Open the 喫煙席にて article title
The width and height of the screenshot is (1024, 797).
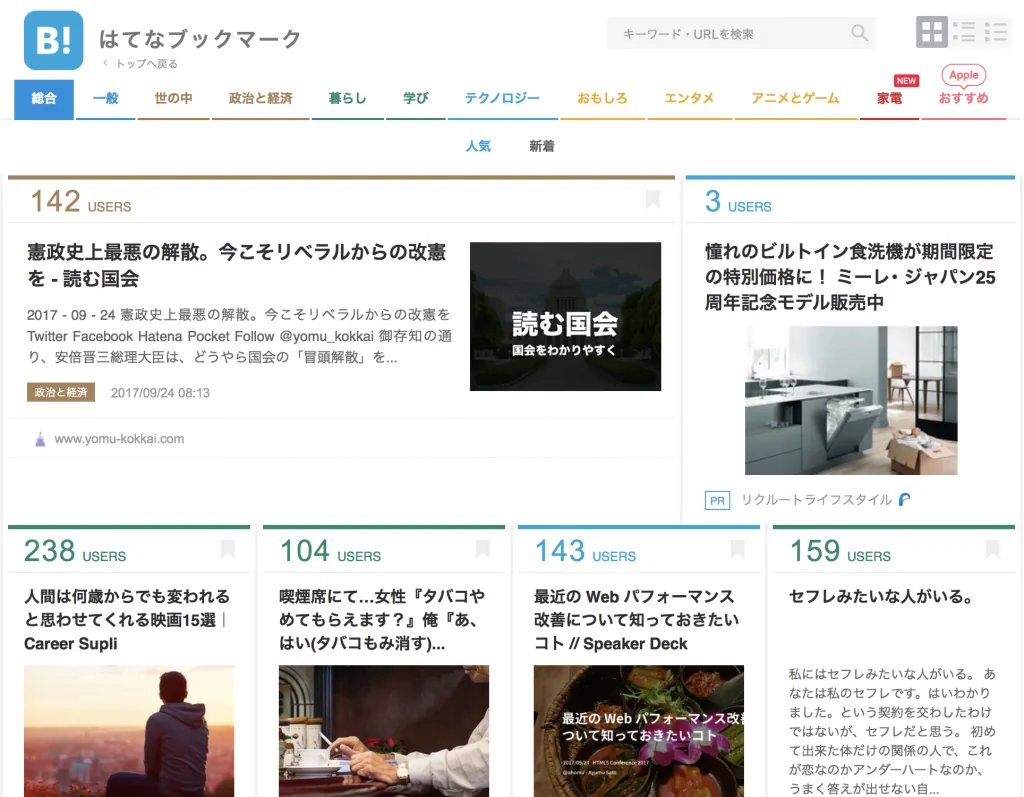coord(382,620)
